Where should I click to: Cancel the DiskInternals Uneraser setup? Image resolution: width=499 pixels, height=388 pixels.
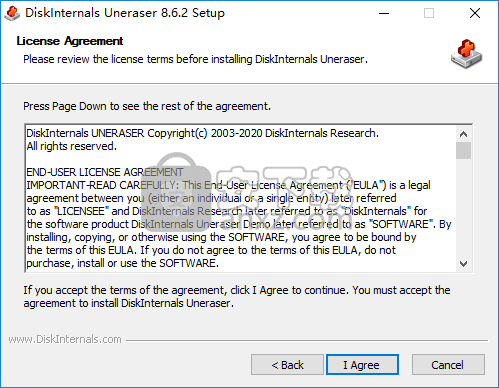coord(448,365)
